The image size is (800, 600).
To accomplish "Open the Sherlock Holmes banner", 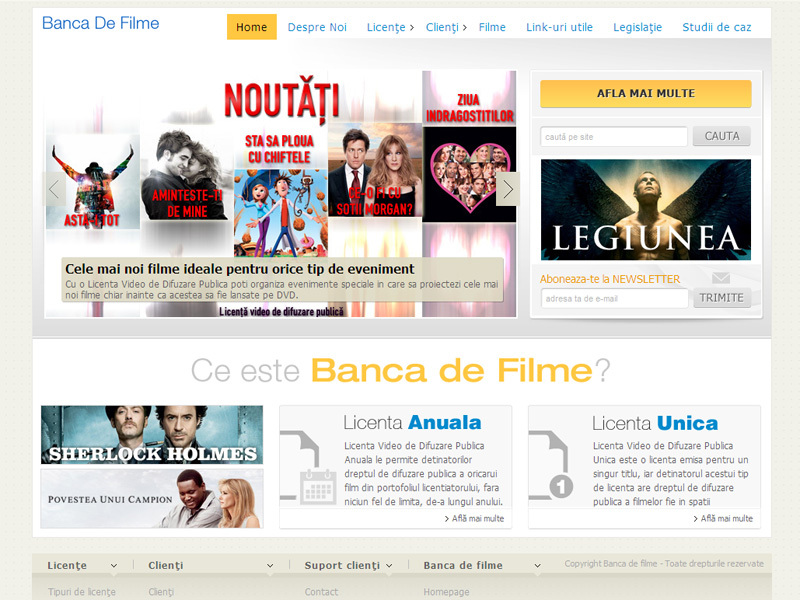I will tap(152, 435).
